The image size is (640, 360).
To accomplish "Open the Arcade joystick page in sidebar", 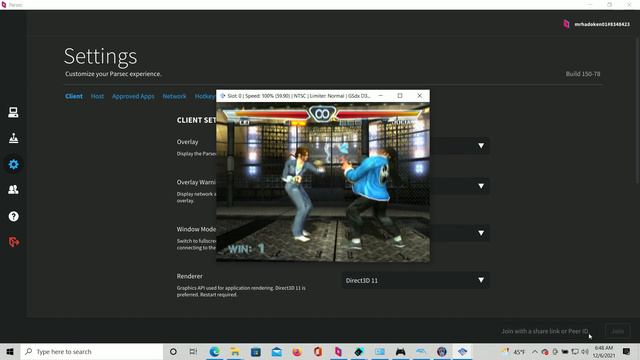I will (x=13, y=138).
